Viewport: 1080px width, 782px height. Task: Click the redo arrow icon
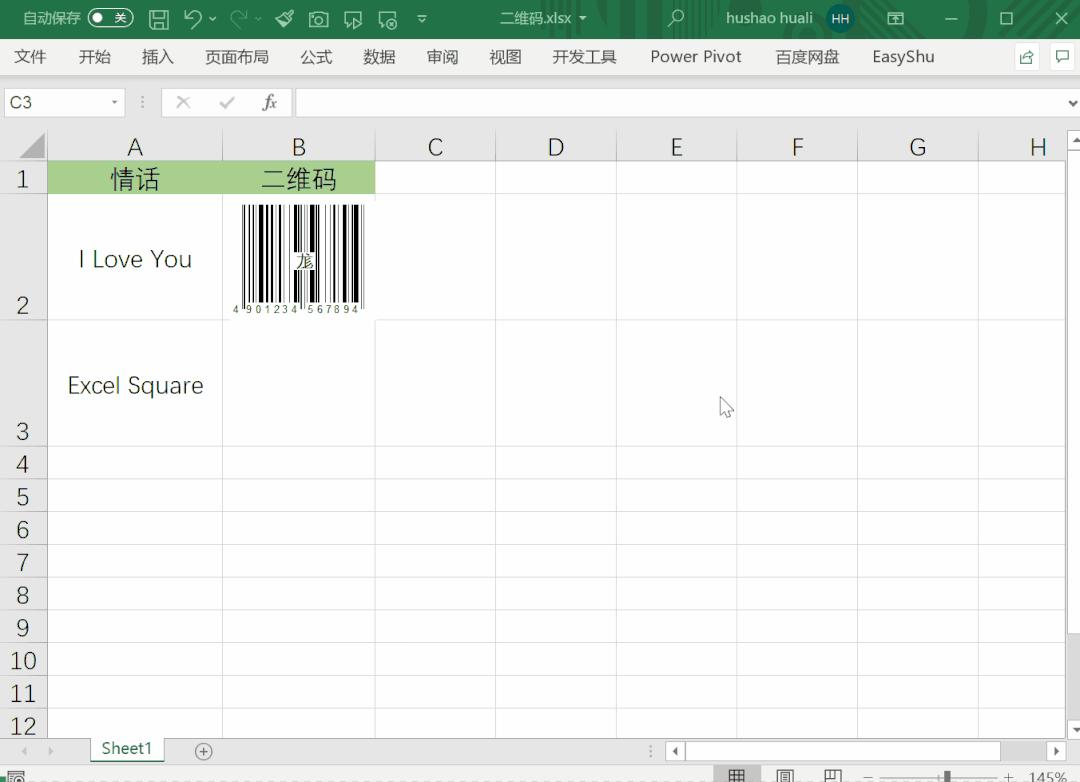click(x=238, y=19)
